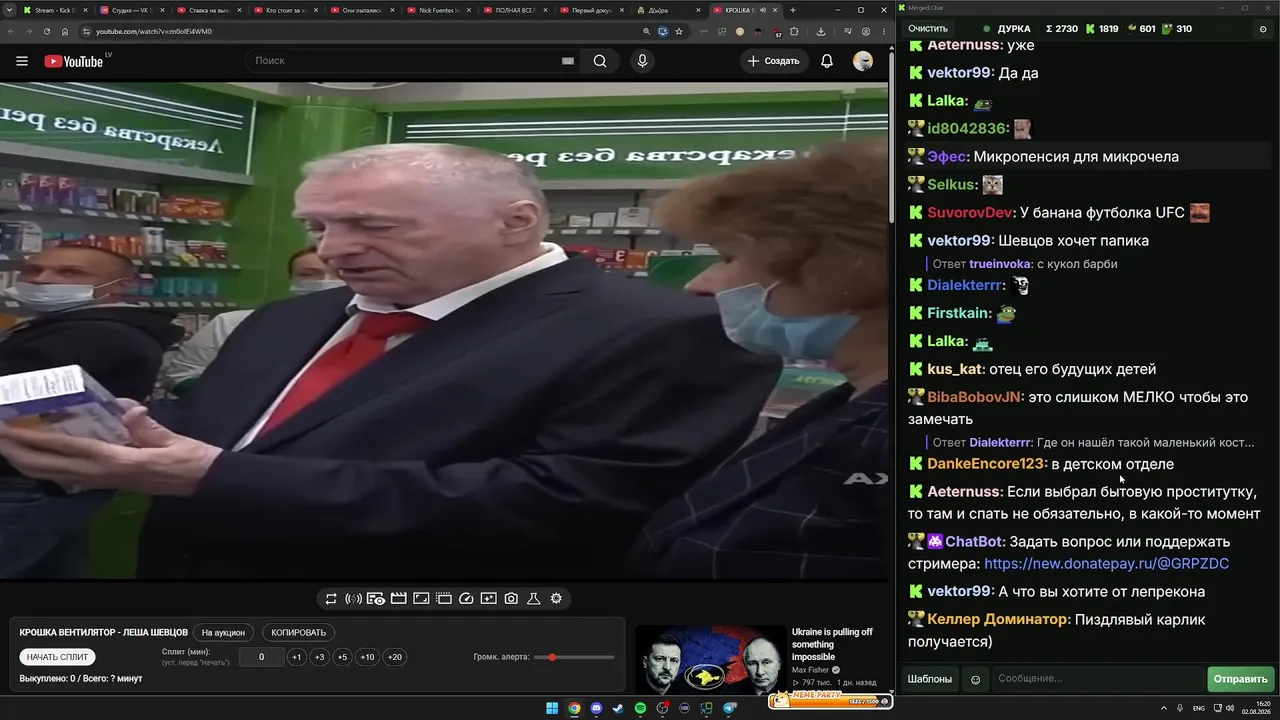Switch to the Студия — VK tab
The height and width of the screenshot is (720, 1280).
click(131, 10)
